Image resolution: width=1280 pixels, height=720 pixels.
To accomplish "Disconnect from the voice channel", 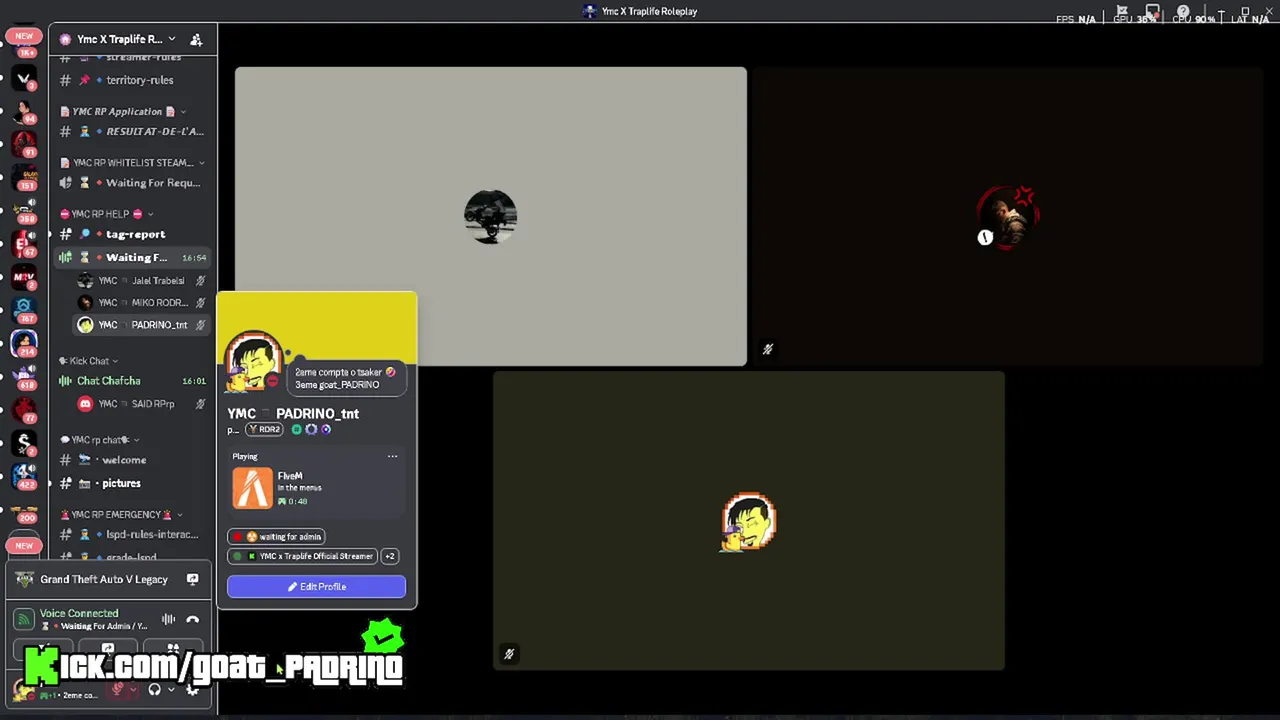I will pyautogui.click(x=192, y=619).
